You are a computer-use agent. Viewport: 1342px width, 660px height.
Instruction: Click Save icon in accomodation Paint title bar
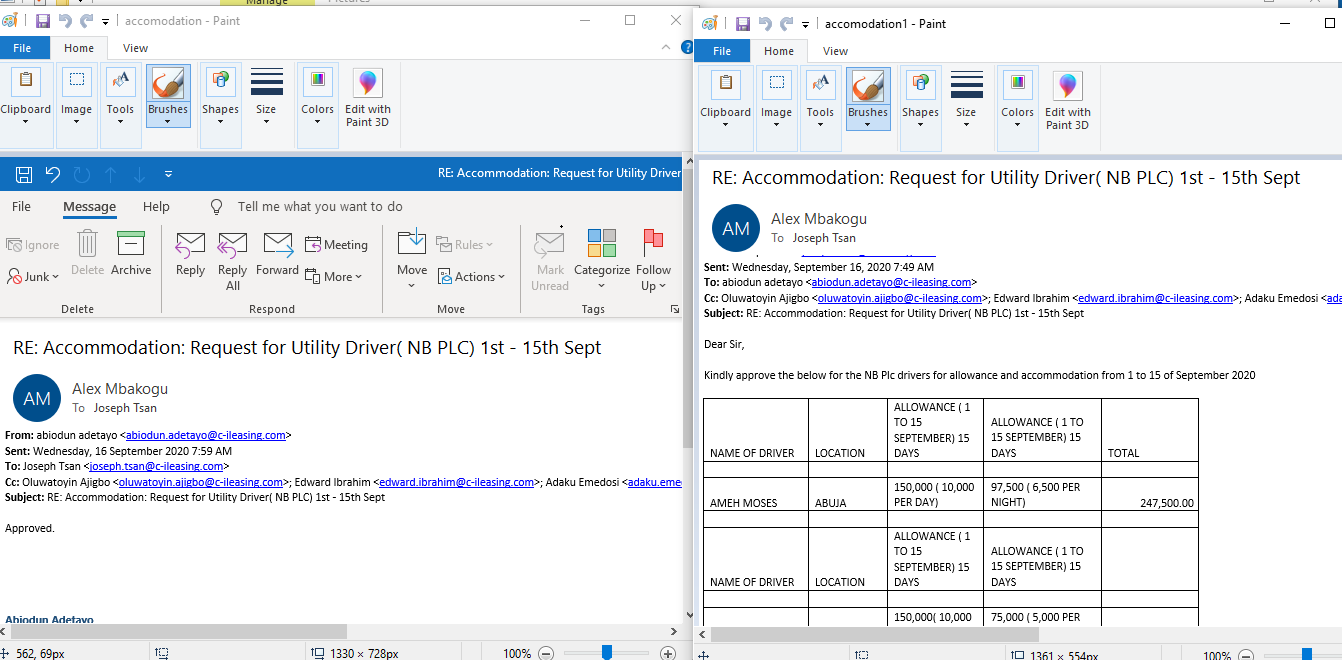coord(43,21)
